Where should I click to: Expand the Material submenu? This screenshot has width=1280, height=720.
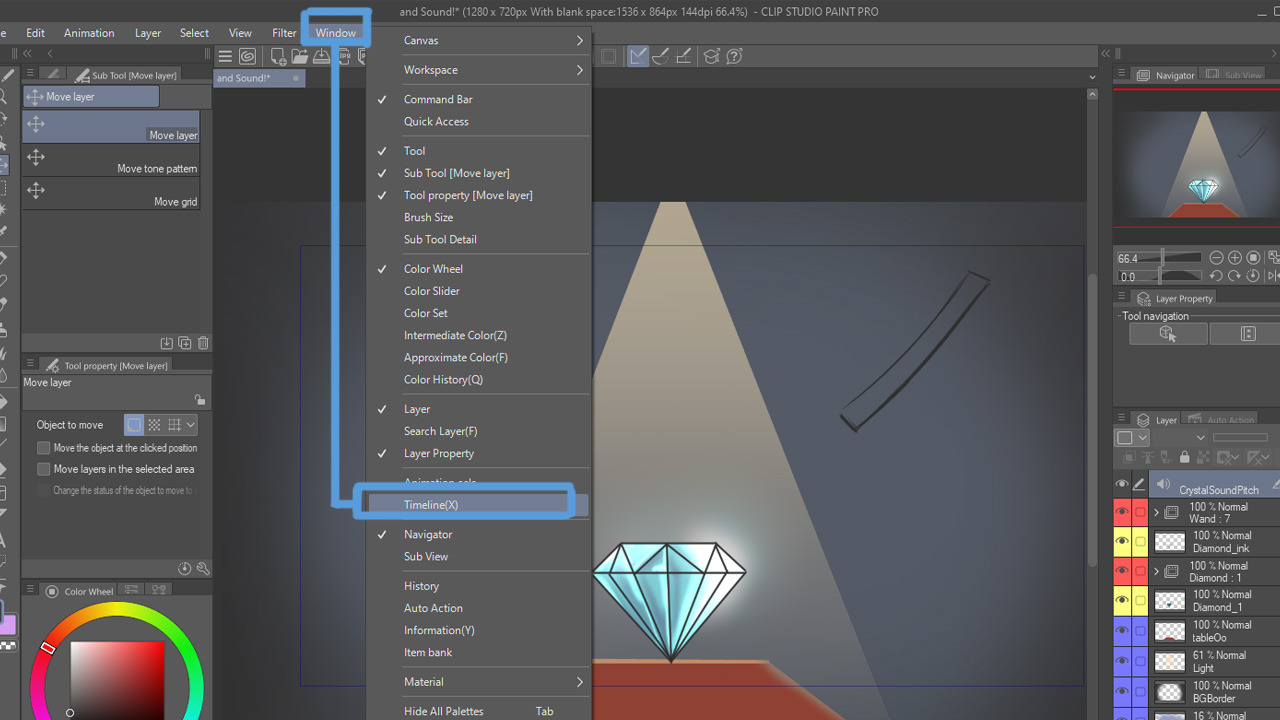(x=478, y=682)
